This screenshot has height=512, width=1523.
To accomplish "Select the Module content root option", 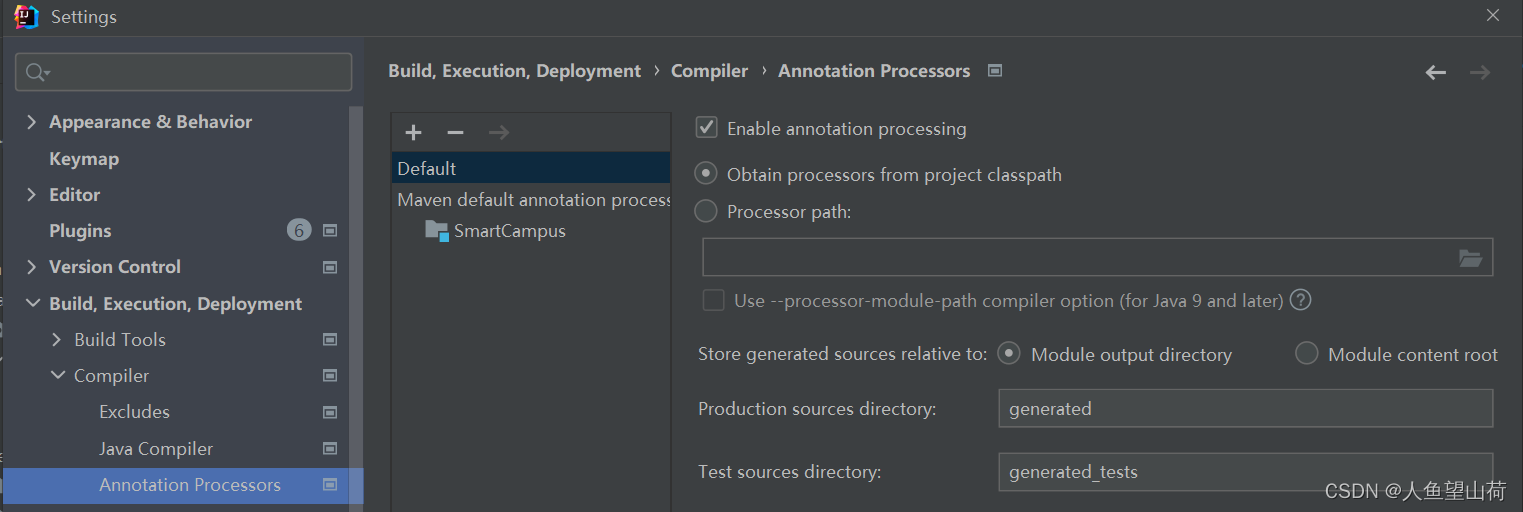I will (x=1306, y=354).
